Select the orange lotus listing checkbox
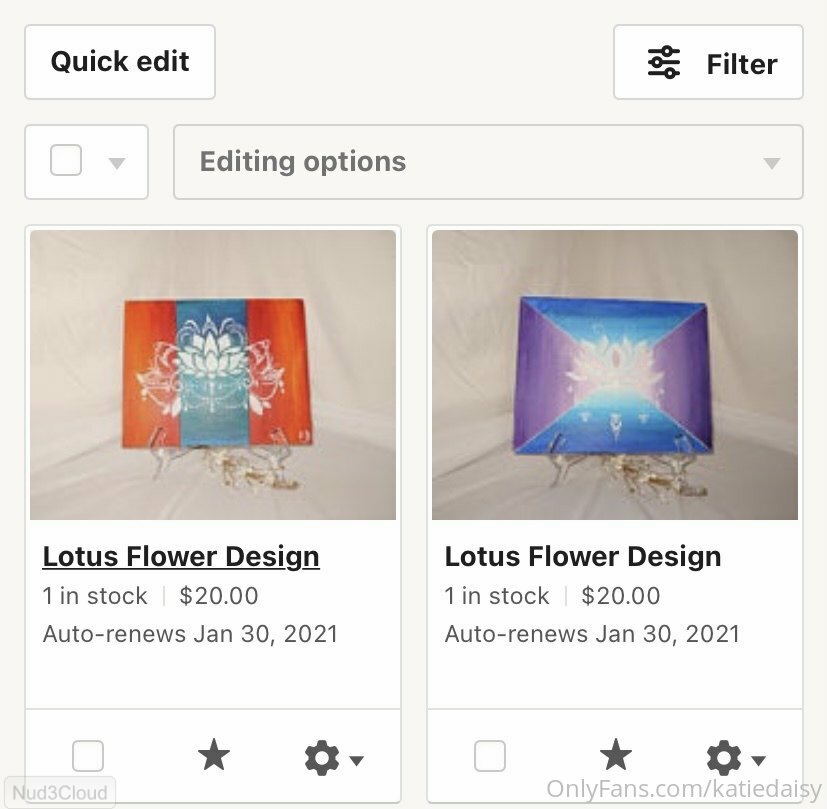 point(88,757)
